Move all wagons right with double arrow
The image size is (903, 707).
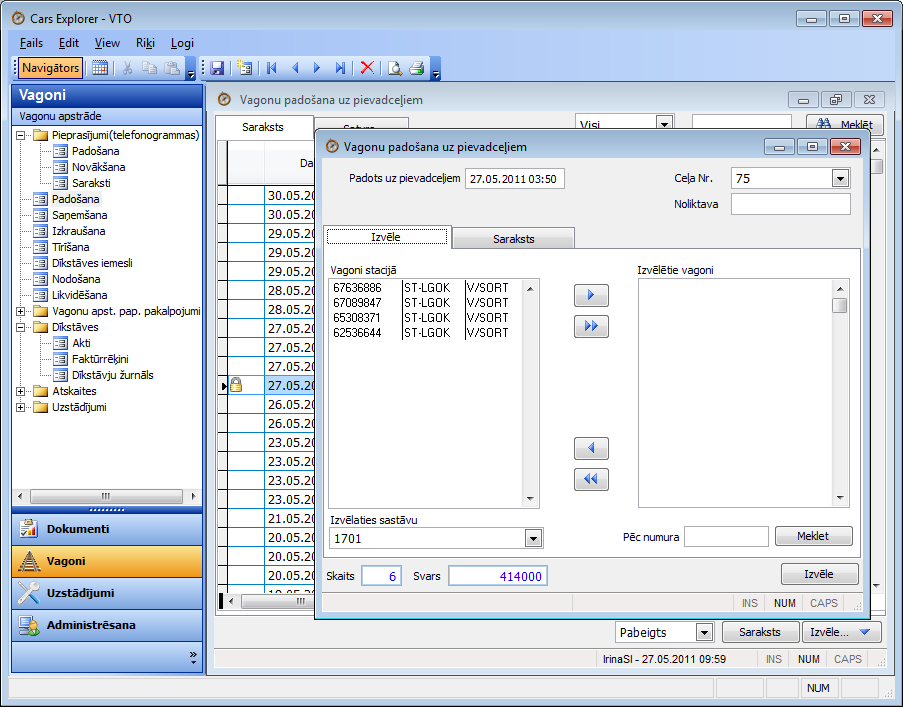click(591, 326)
